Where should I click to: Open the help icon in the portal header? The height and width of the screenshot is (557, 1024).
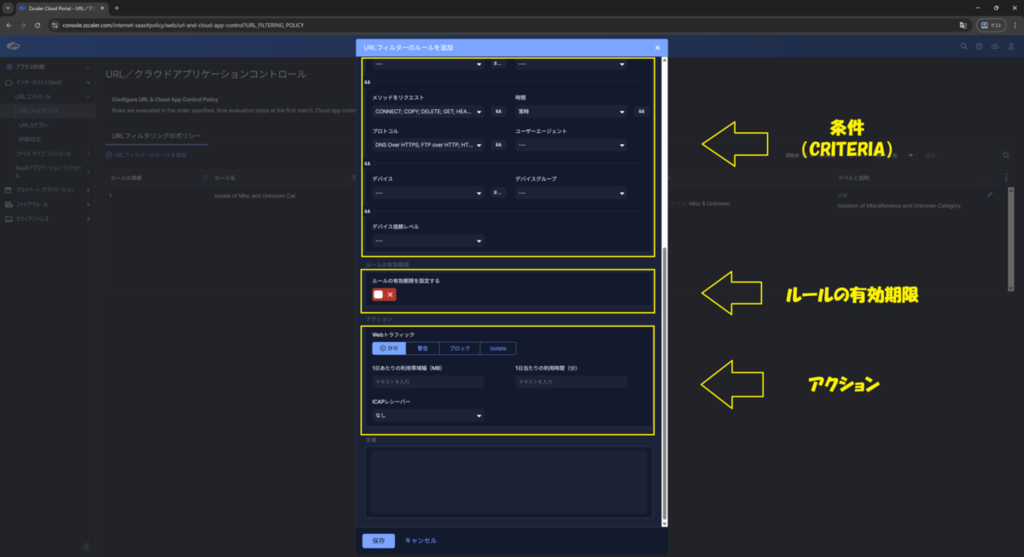[x=979, y=46]
